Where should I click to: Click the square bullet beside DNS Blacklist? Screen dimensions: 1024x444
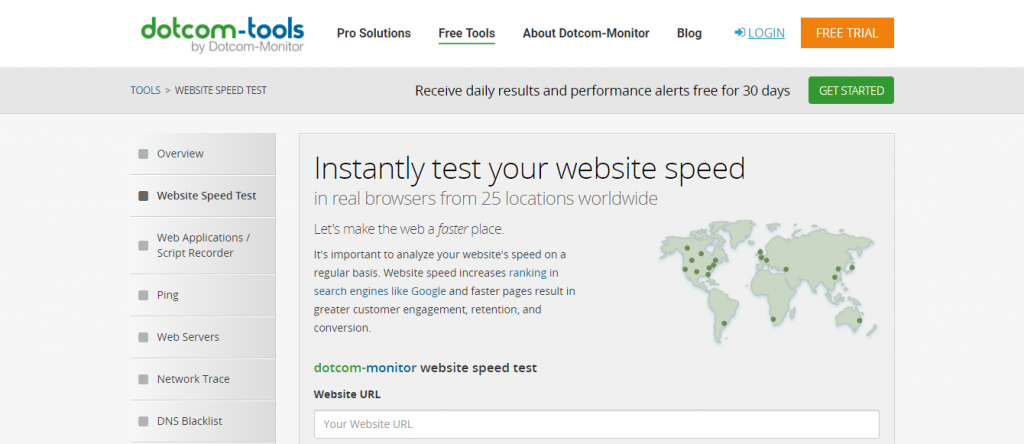(143, 422)
